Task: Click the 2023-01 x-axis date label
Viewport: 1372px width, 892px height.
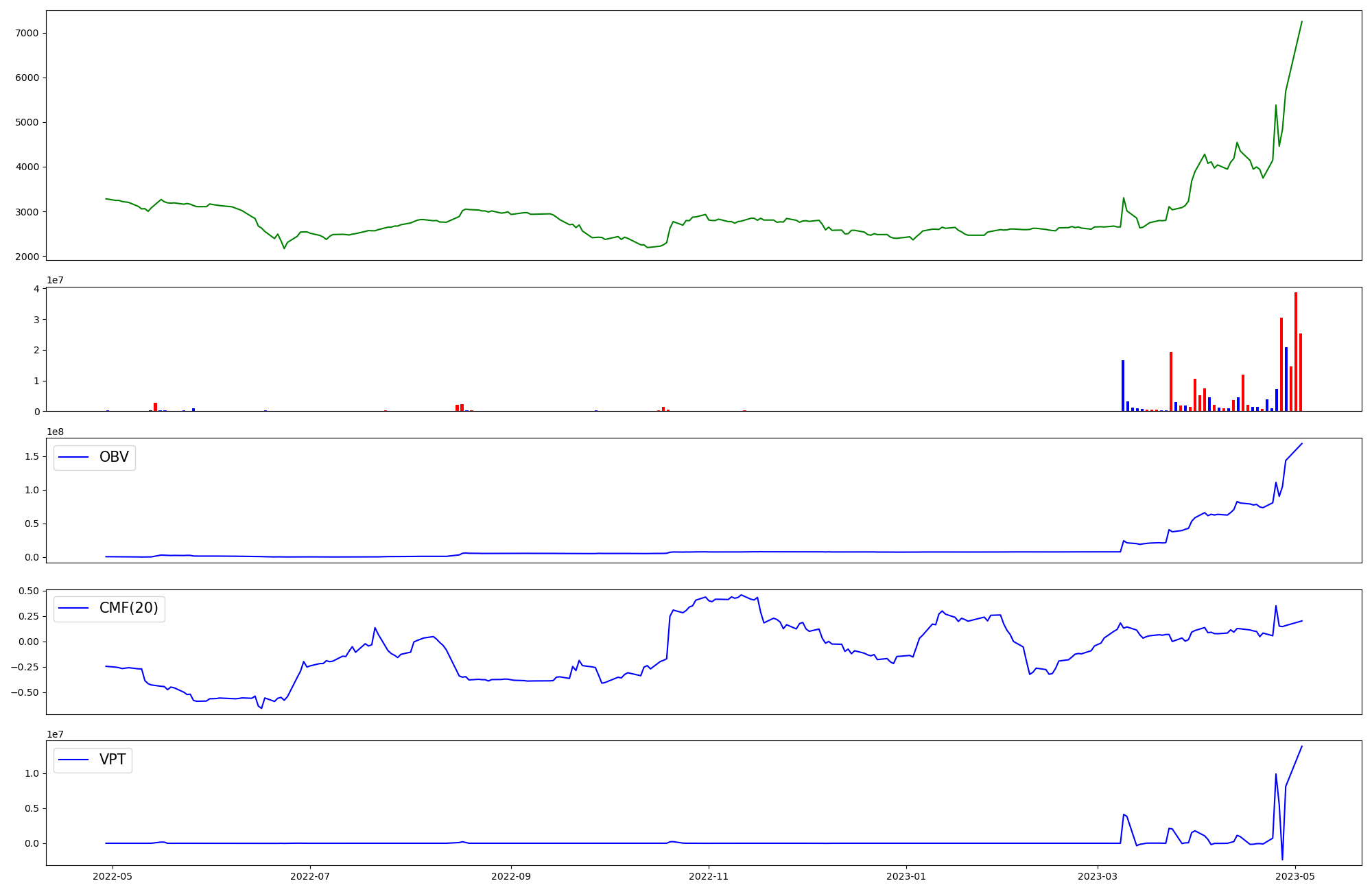Action: 906,876
